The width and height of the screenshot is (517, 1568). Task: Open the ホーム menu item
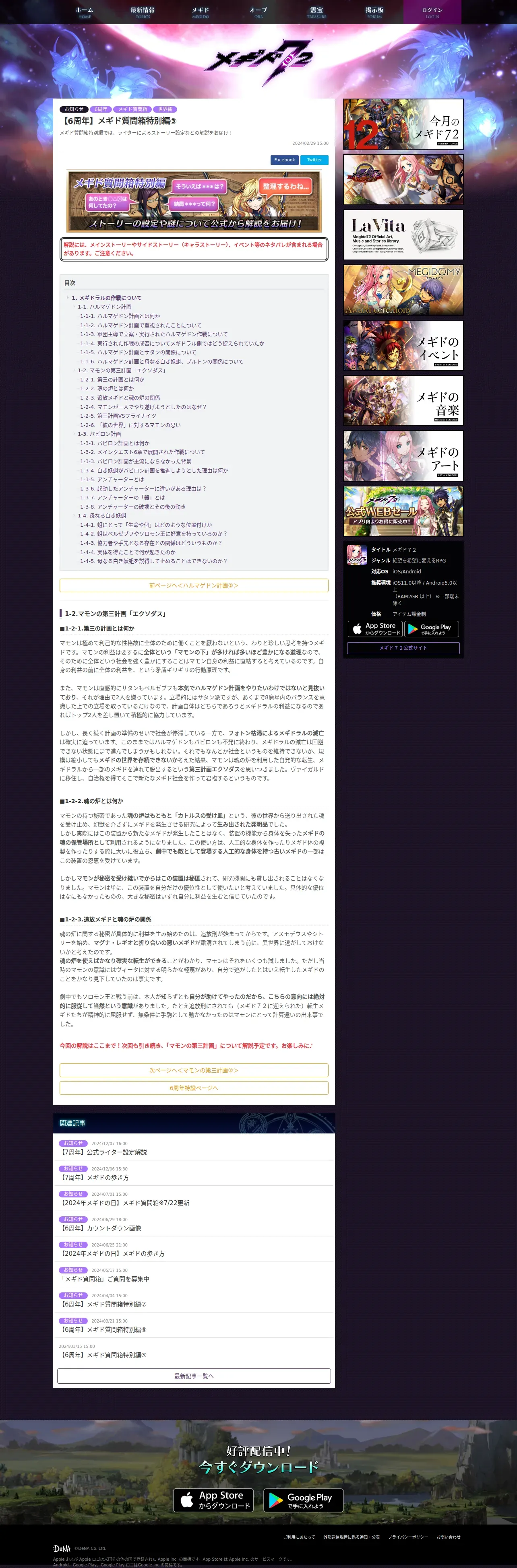pos(85,12)
